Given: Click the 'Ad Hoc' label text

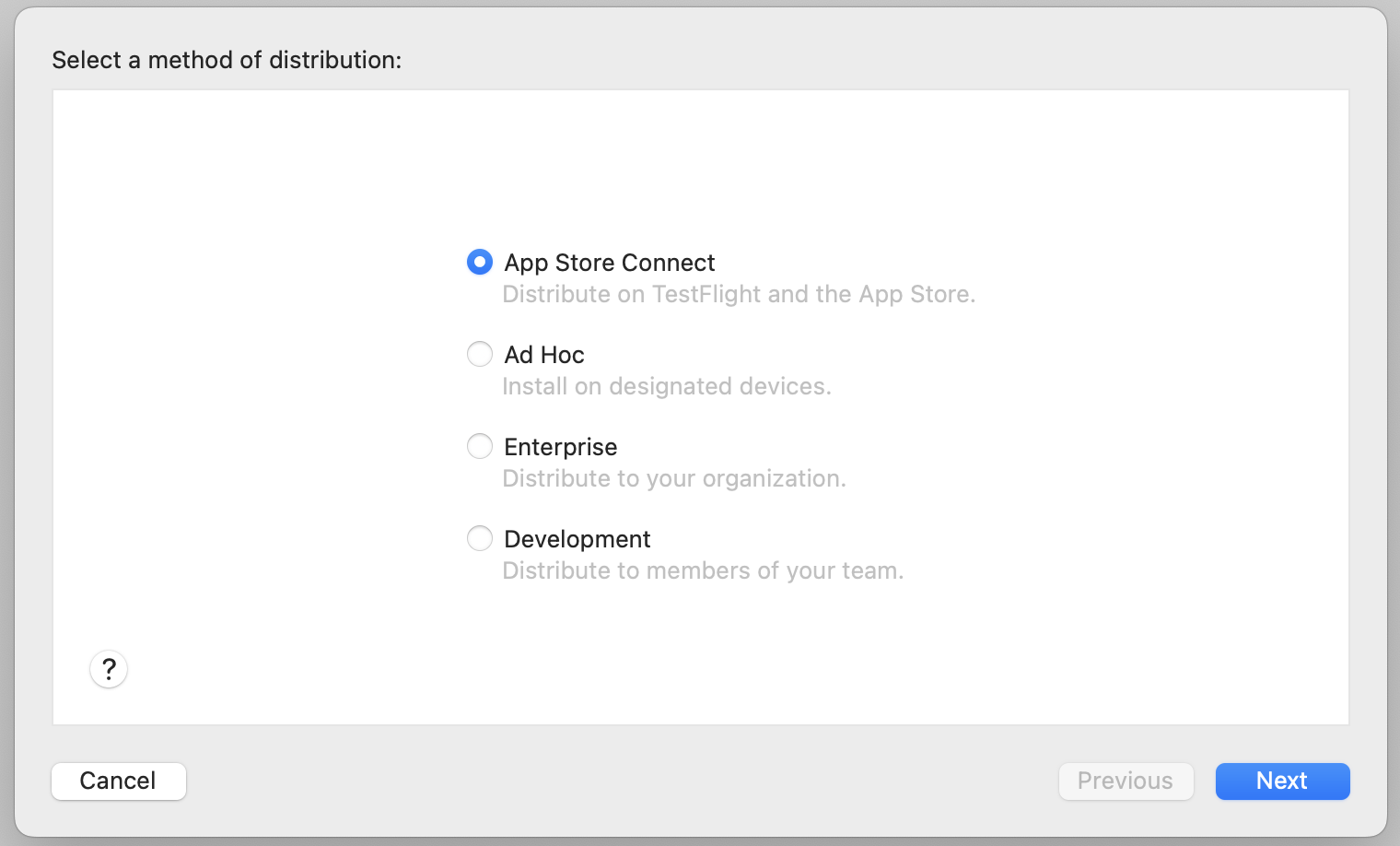Looking at the screenshot, I should [544, 355].
